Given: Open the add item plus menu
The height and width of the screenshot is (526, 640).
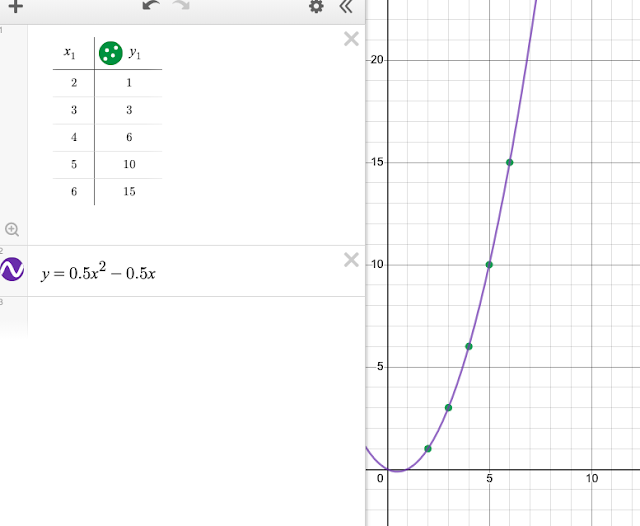Looking at the screenshot, I should (x=16, y=6).
